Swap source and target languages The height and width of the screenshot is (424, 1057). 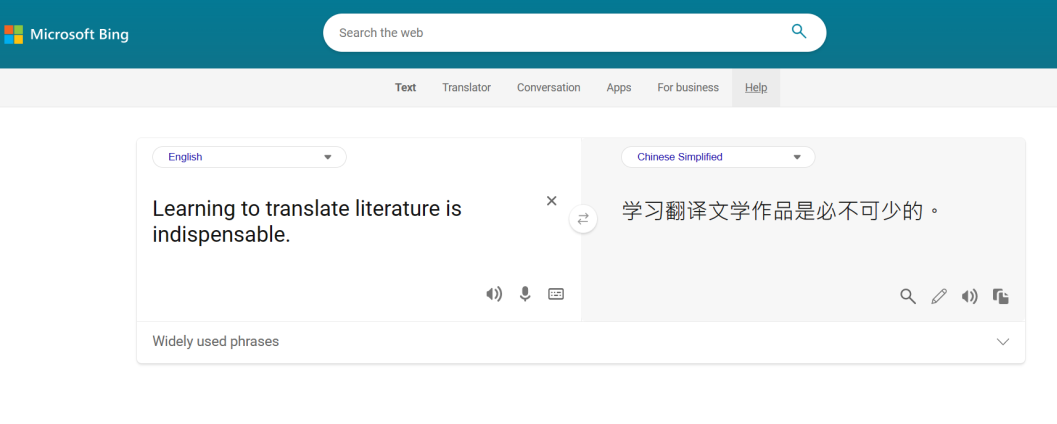click(583, 219)
